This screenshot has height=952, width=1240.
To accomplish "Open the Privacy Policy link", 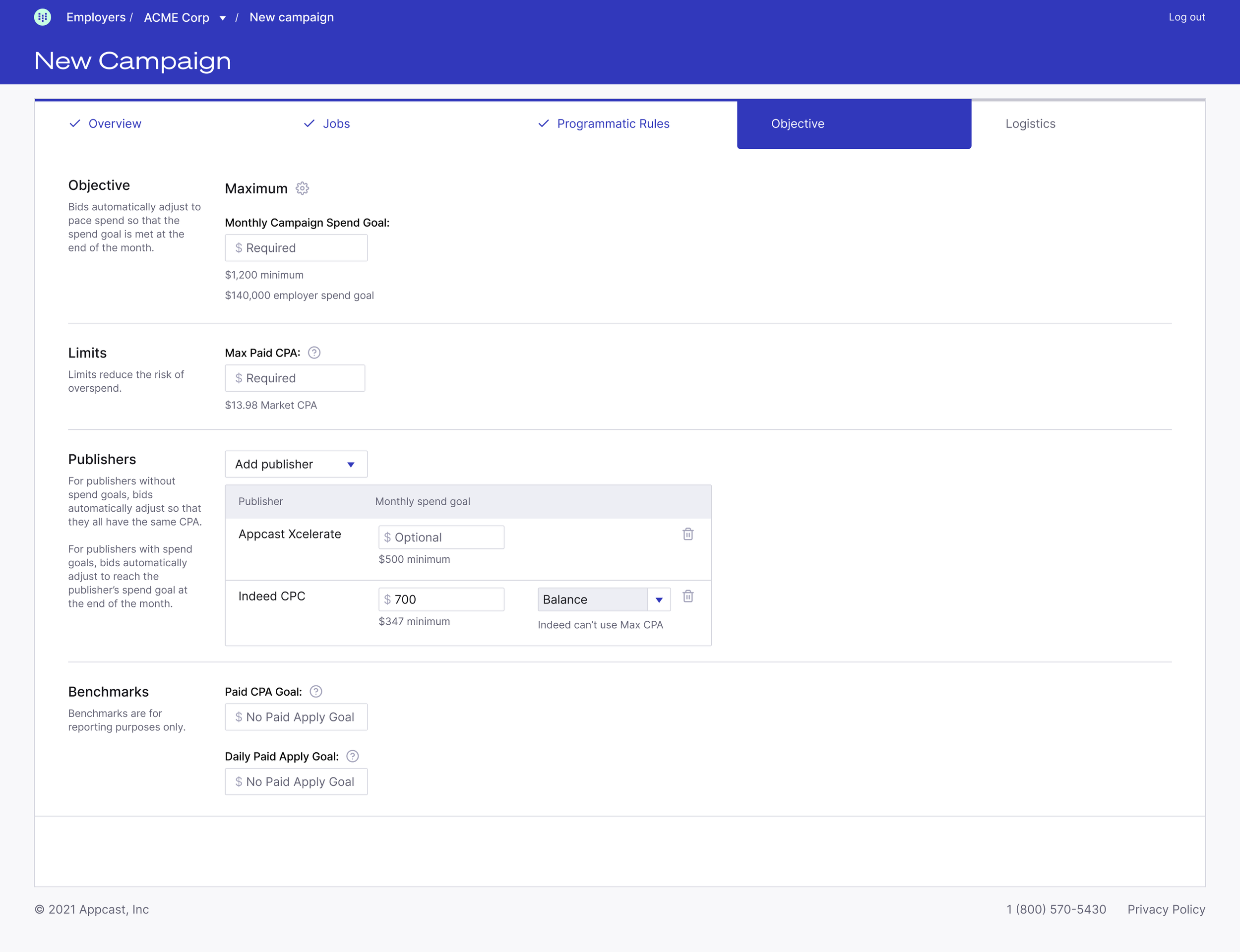I will pos(1166,909).
